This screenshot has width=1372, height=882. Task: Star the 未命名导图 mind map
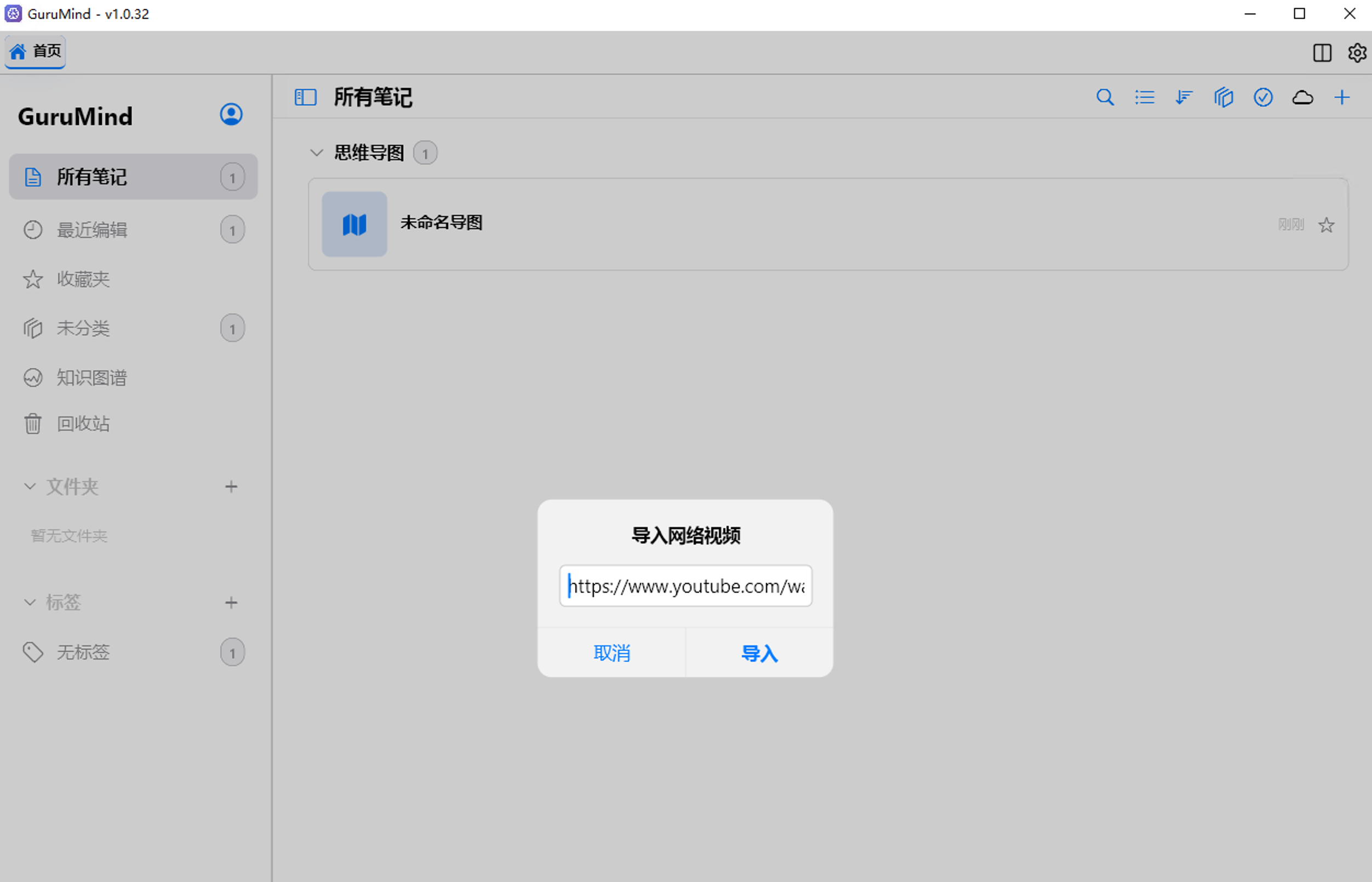1326,225
